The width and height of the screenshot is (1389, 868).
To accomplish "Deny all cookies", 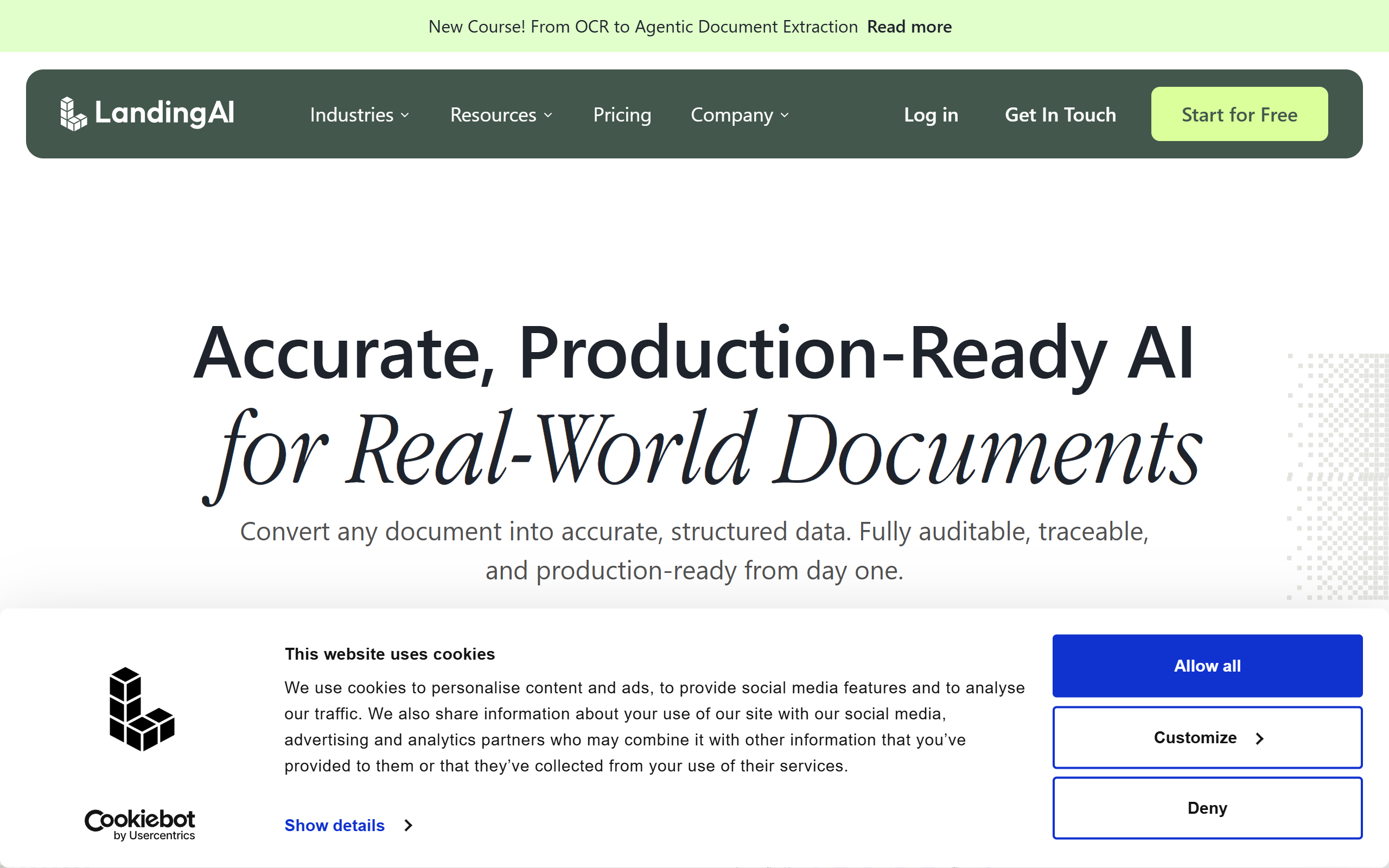I will (1207, 808).
